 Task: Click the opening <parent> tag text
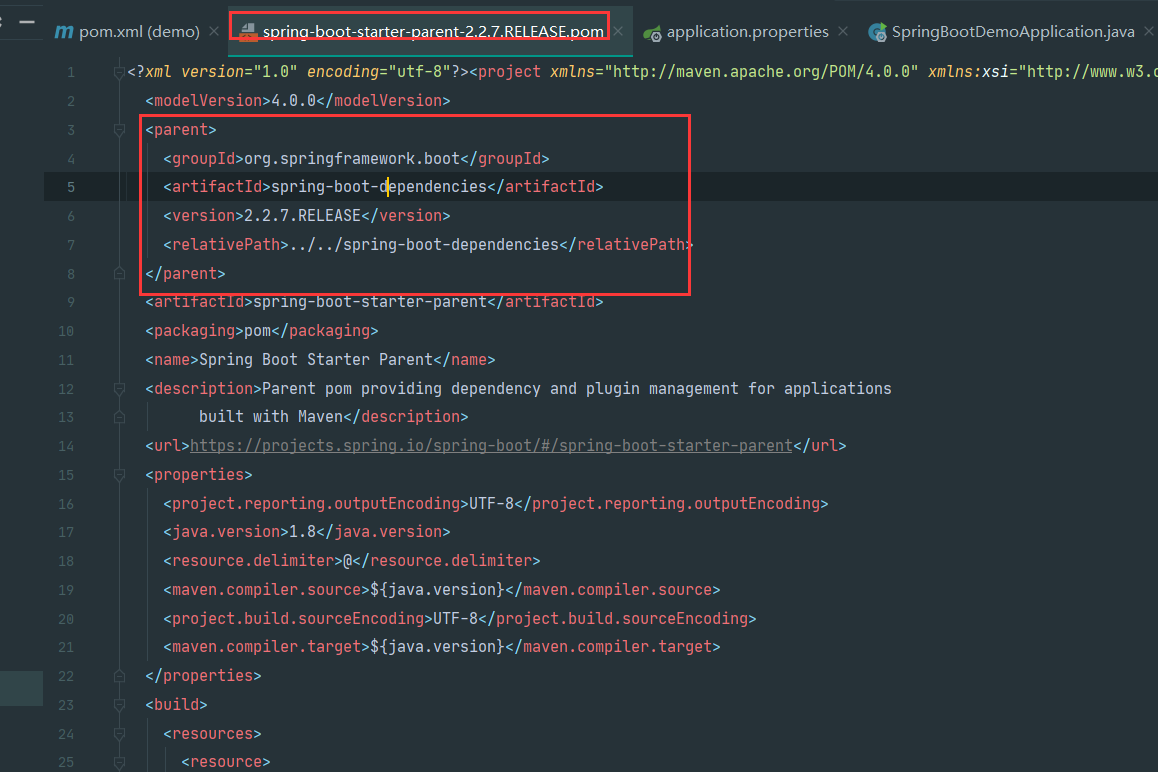(x=181, y=130)
